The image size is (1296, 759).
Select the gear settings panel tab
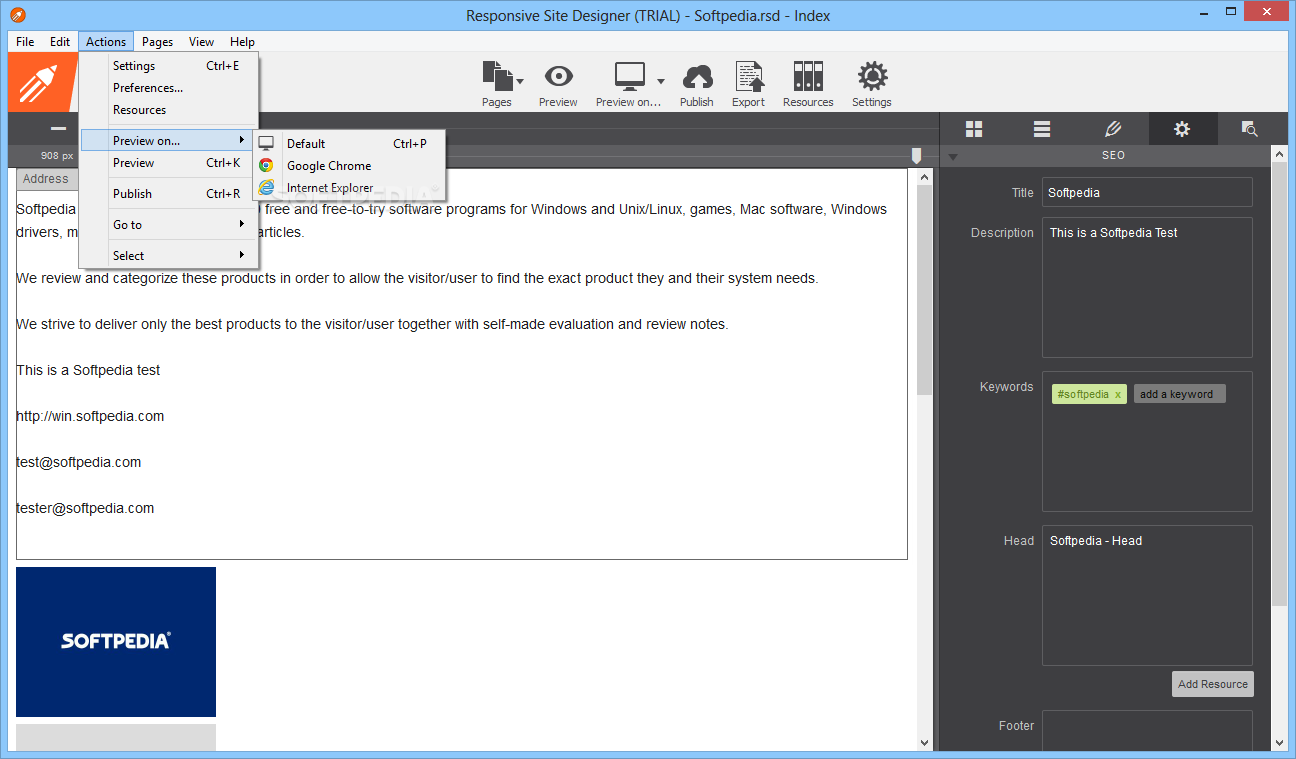pos(1182,129)
